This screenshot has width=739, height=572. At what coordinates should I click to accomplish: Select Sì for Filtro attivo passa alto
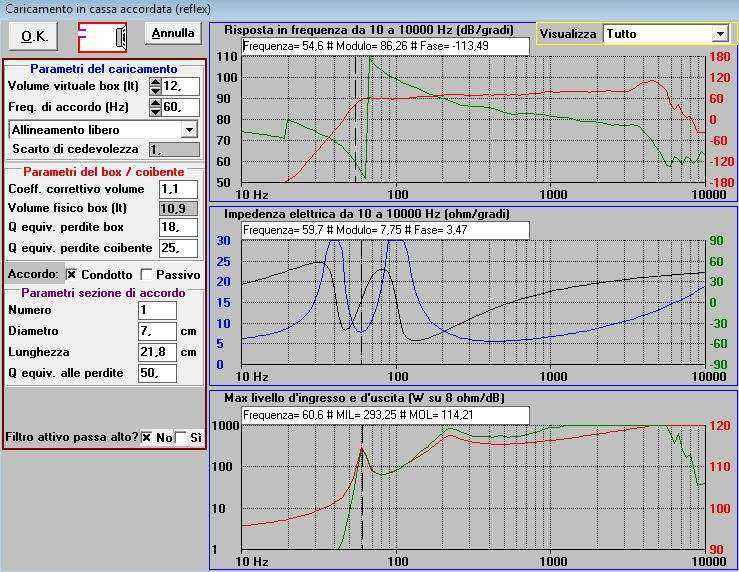[181, 438]
